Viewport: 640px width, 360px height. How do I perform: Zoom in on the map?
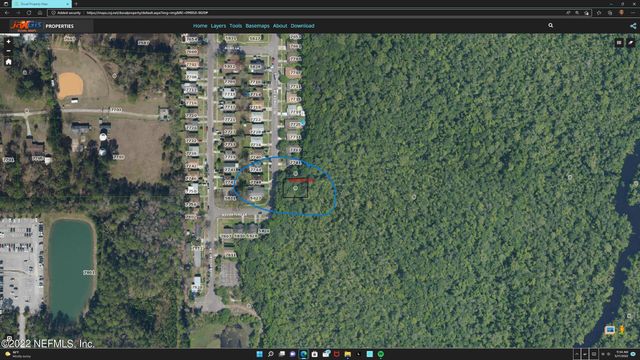pos(8,42)
